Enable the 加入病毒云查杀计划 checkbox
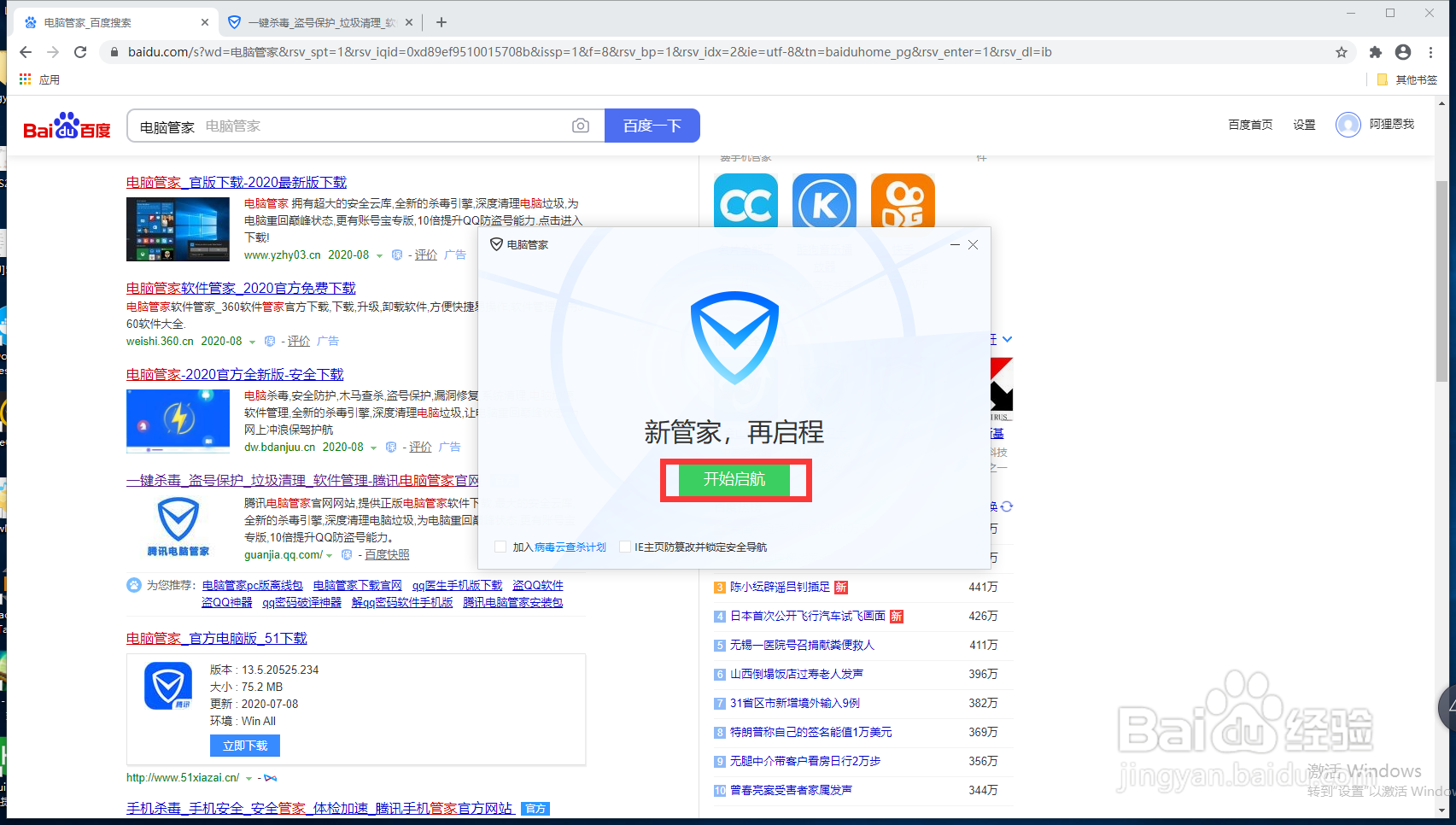The height and width of the screenshot is (825, 1456). point(500,547)
